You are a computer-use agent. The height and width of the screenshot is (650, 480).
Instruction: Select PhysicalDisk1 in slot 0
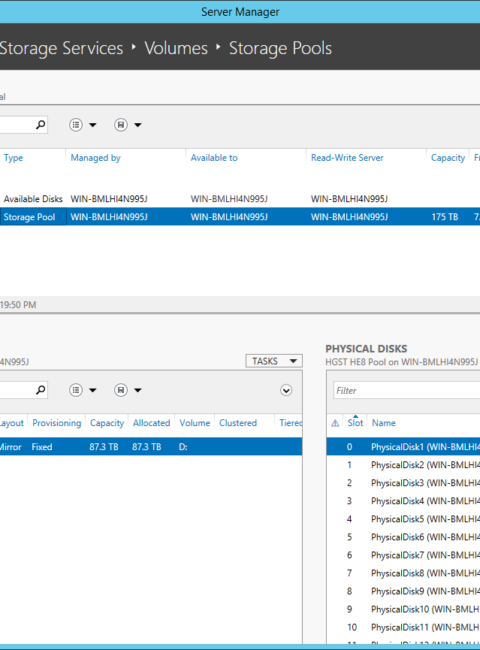click(403, 447)
